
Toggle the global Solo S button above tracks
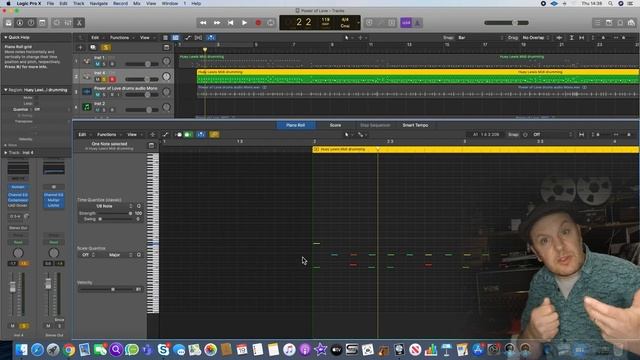[106, 47]
